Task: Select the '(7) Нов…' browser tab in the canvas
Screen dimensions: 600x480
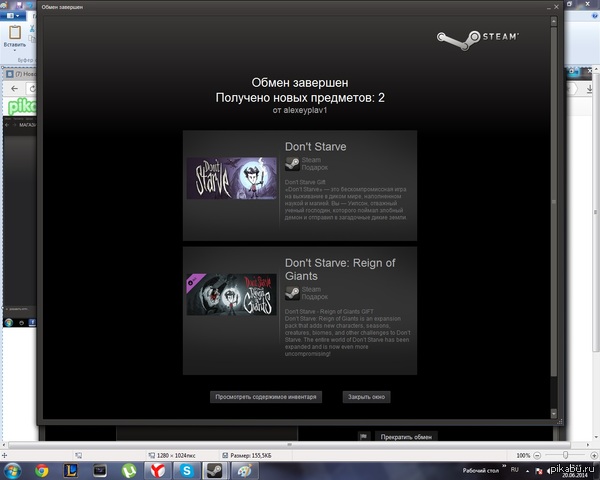Action: (x=21, y=74)
